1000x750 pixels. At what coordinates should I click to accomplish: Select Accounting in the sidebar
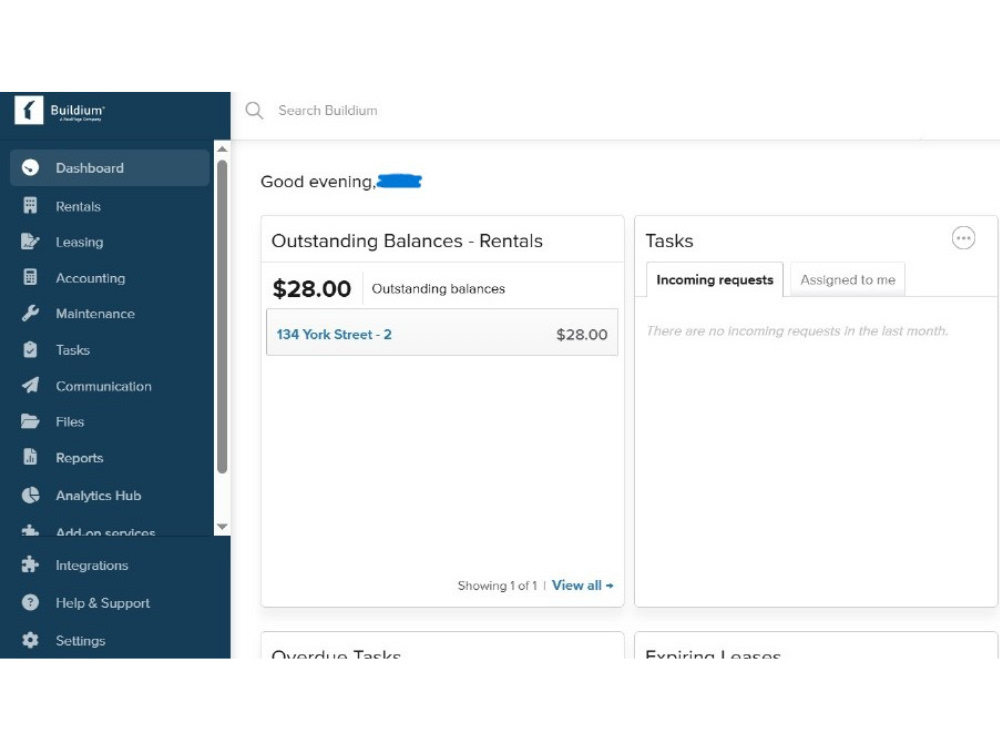[90, 278]
